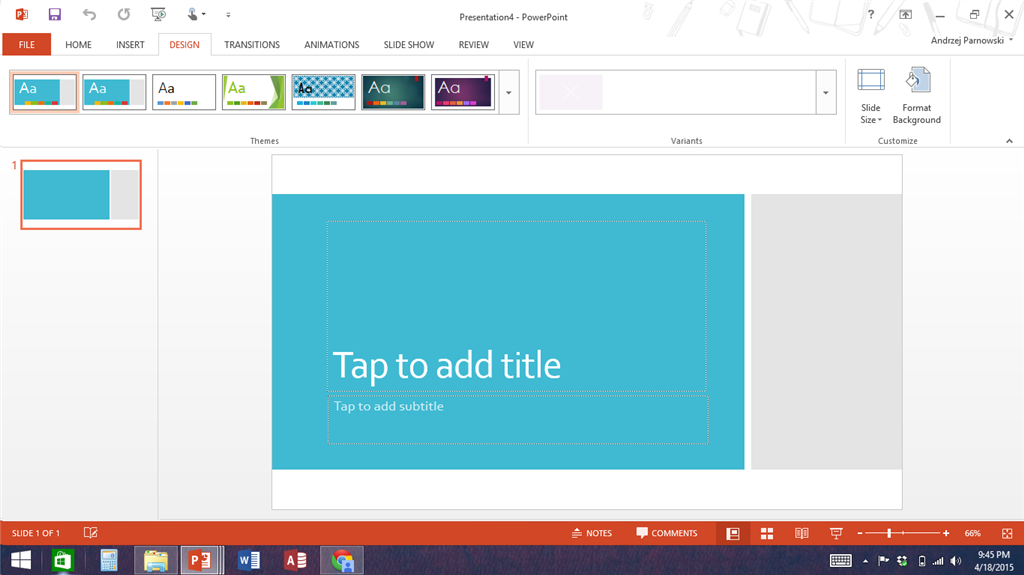
Task: Click the zoom slider handle
Action: [x=889, y=533]
